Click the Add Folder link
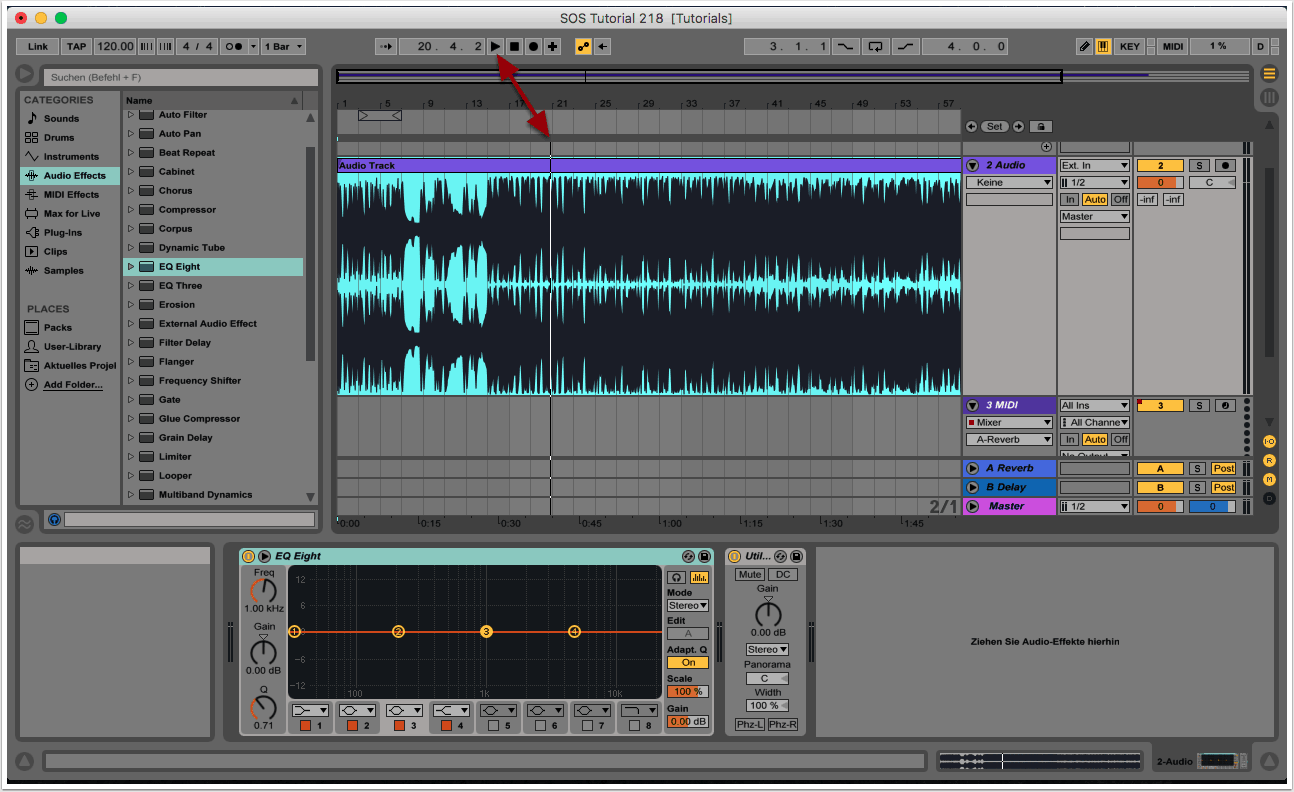The height and width of the screenshot is (792, 1294). pyautogui.click(x=72, y=385)
